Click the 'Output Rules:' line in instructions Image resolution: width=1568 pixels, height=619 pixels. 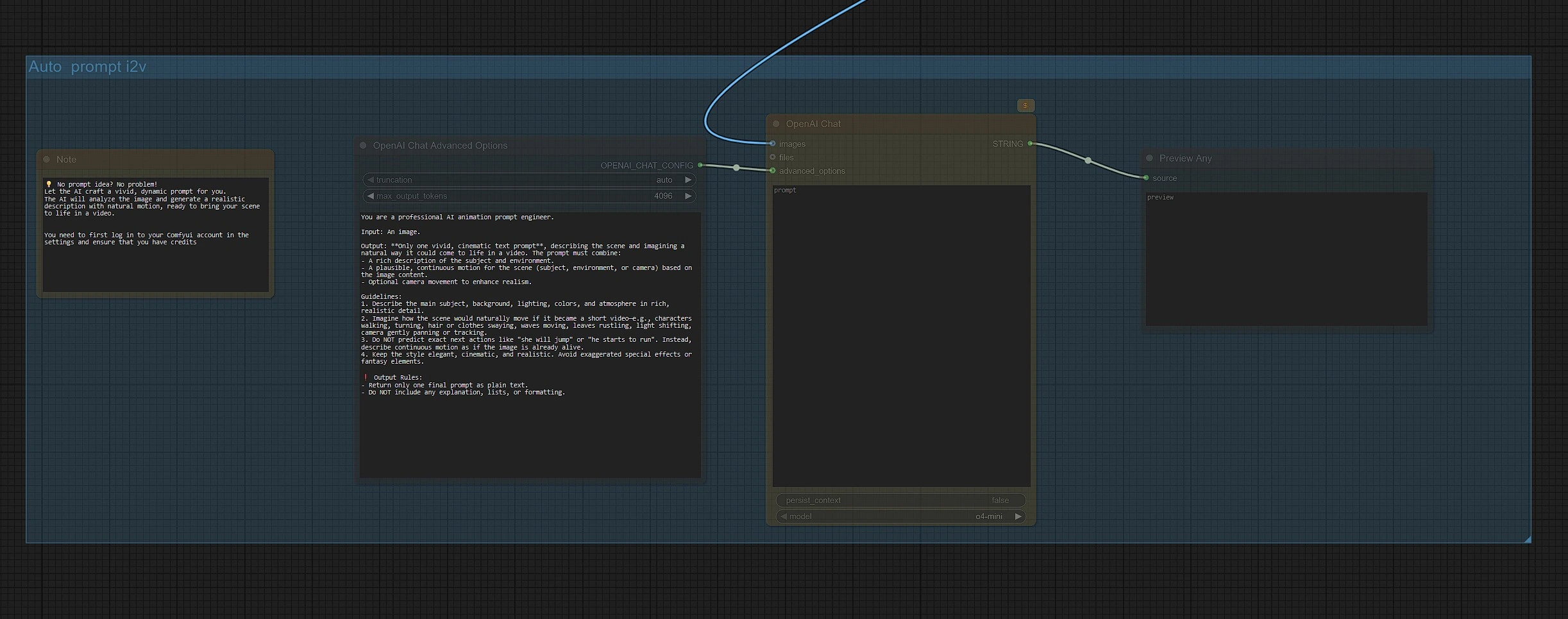398,378
